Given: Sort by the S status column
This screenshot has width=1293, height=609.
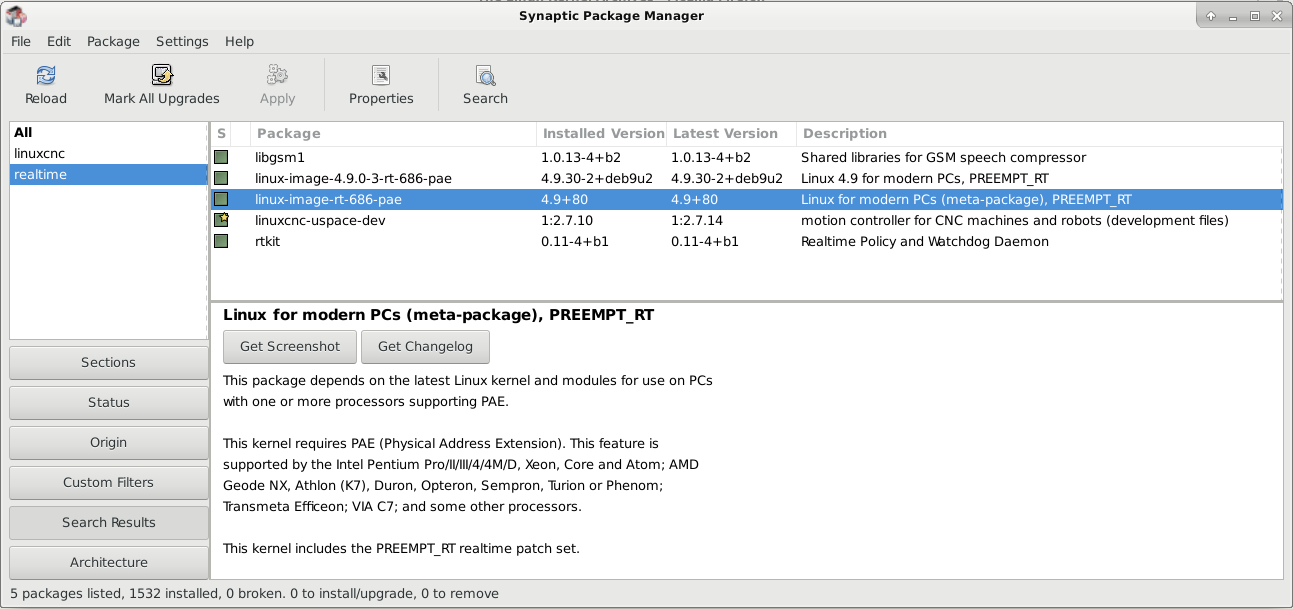Looking at the screenshot, I should [x=221, y=133].
